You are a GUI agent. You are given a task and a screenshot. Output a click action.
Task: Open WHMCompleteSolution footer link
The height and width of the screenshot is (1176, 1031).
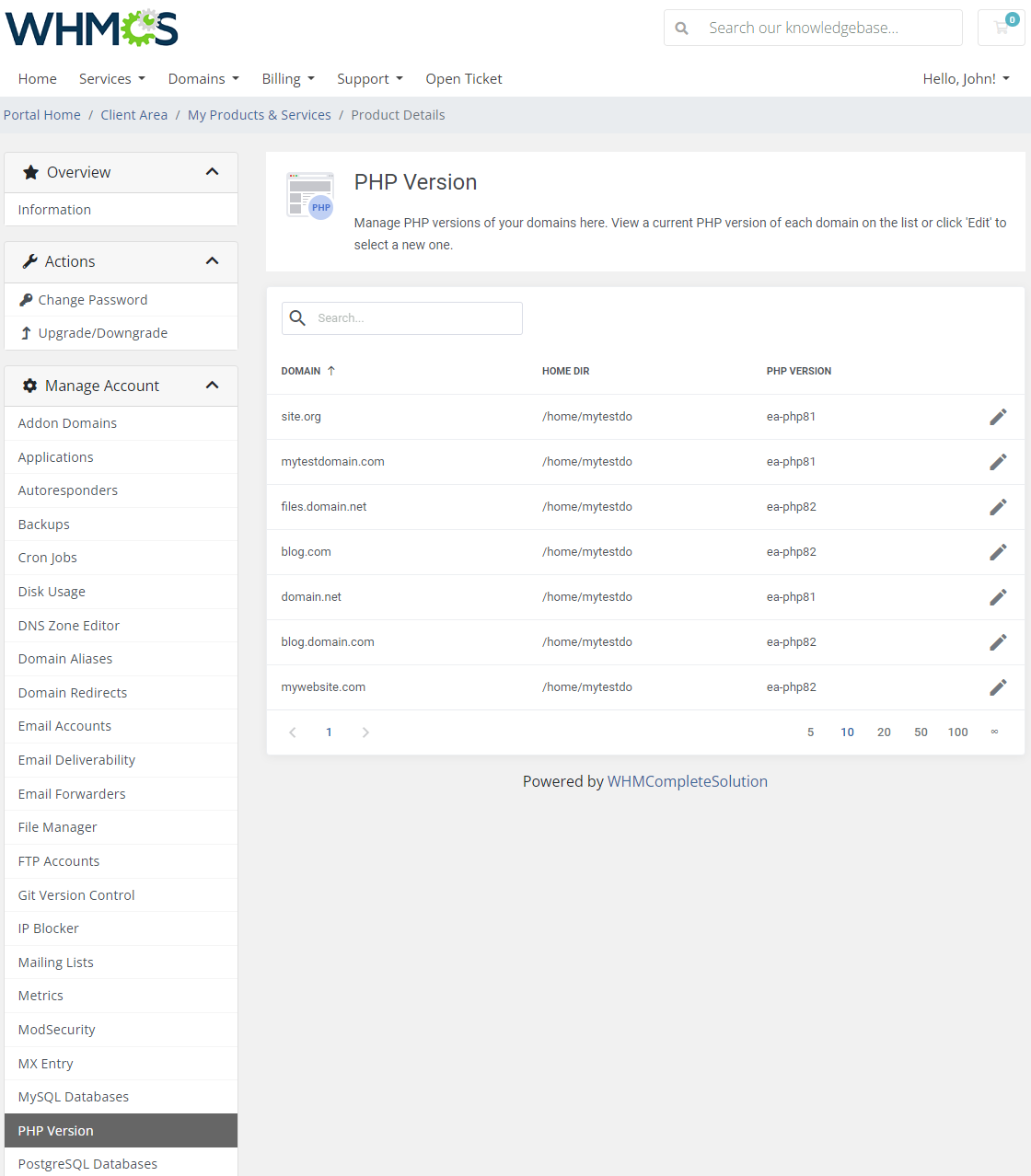(688, 781)
